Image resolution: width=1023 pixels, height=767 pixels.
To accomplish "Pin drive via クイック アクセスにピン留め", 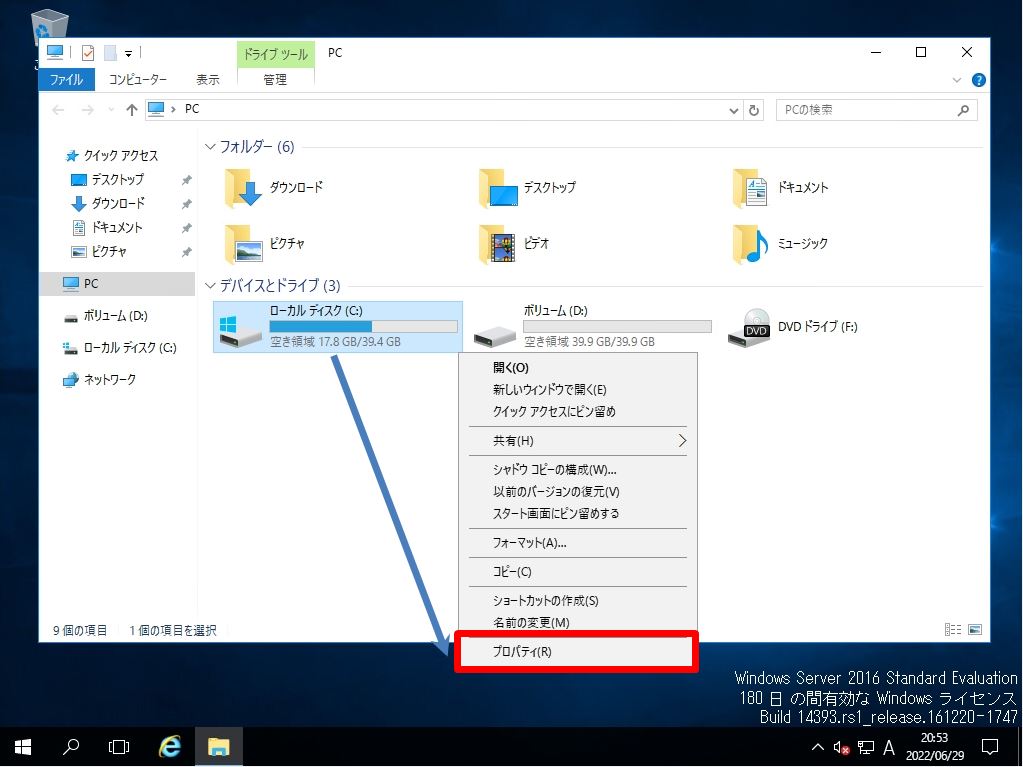I will point(578,412).
